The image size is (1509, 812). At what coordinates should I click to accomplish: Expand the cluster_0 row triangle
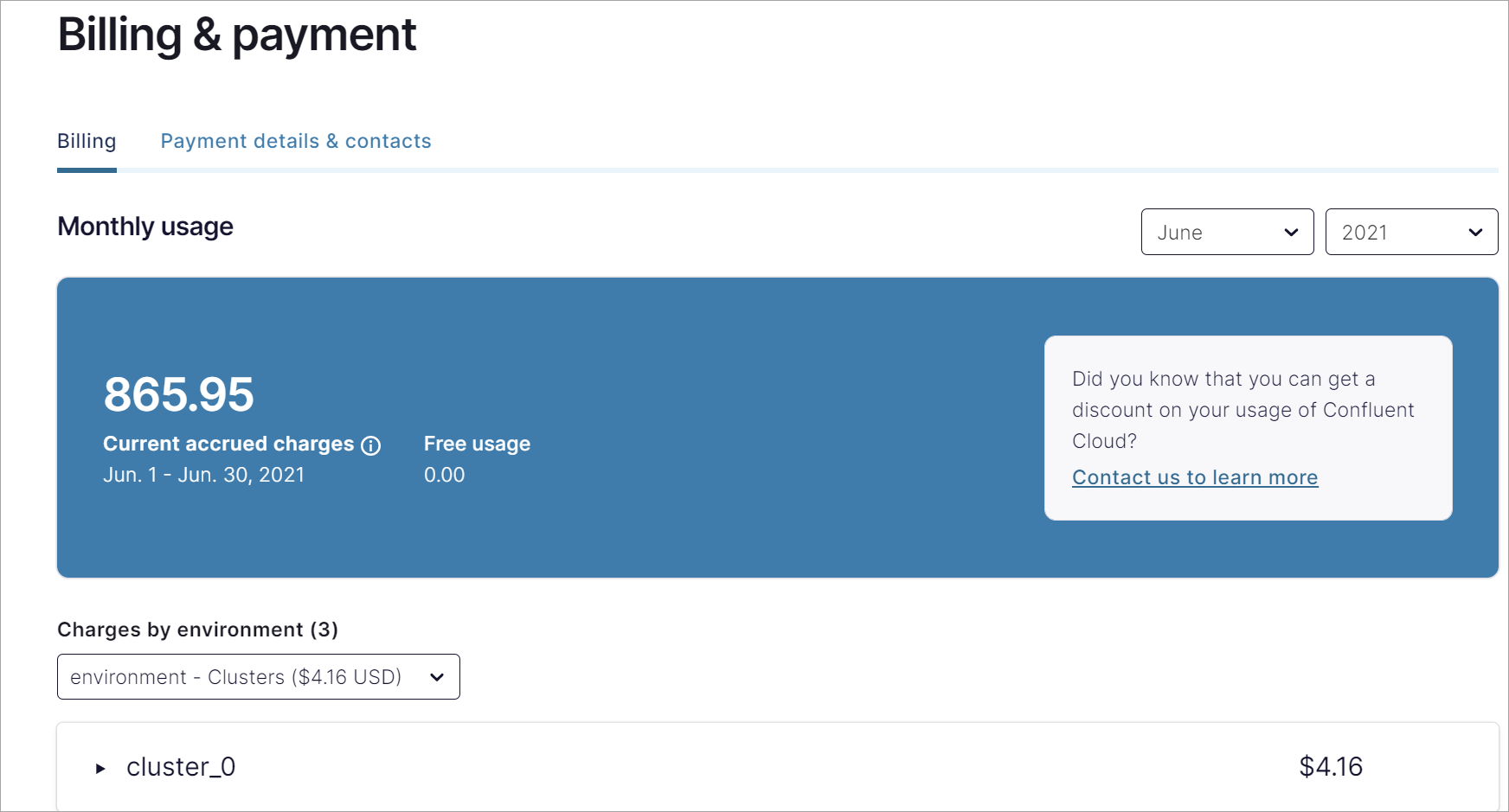(100, 768)
